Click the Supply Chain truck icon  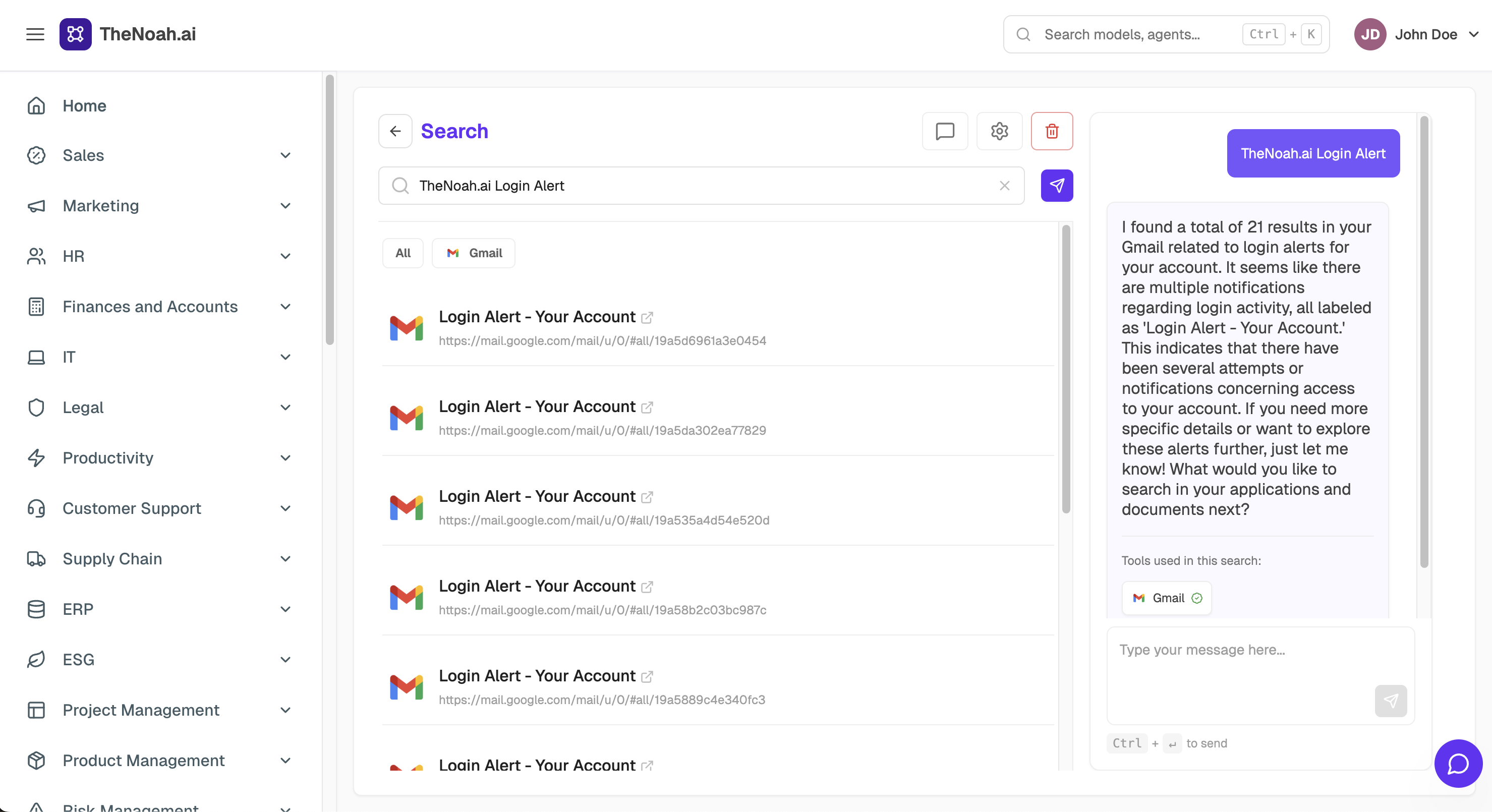(36, 558)
